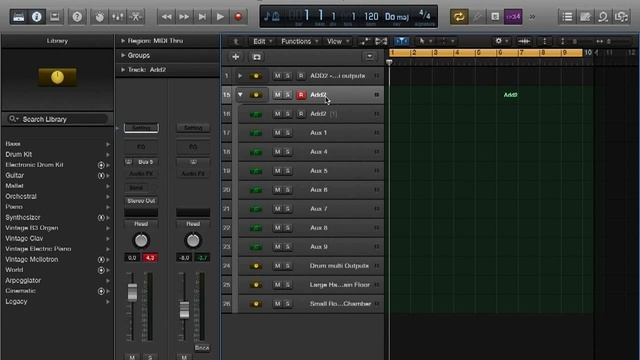Viewport: 640px width, 360px height.
Task: Click the left channel volume fader
Action: click(x=132, y=292)
